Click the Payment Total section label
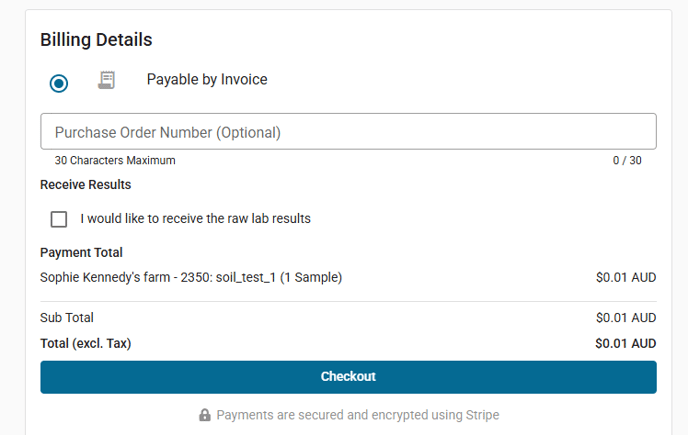 [81, 253]
